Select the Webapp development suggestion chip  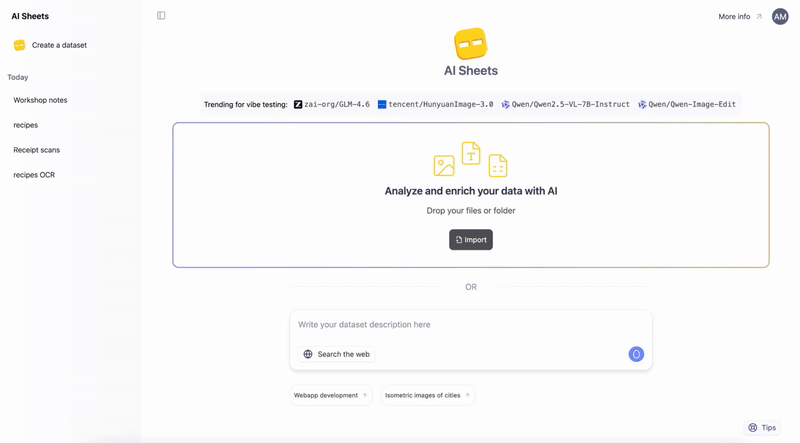pos(330,395)
